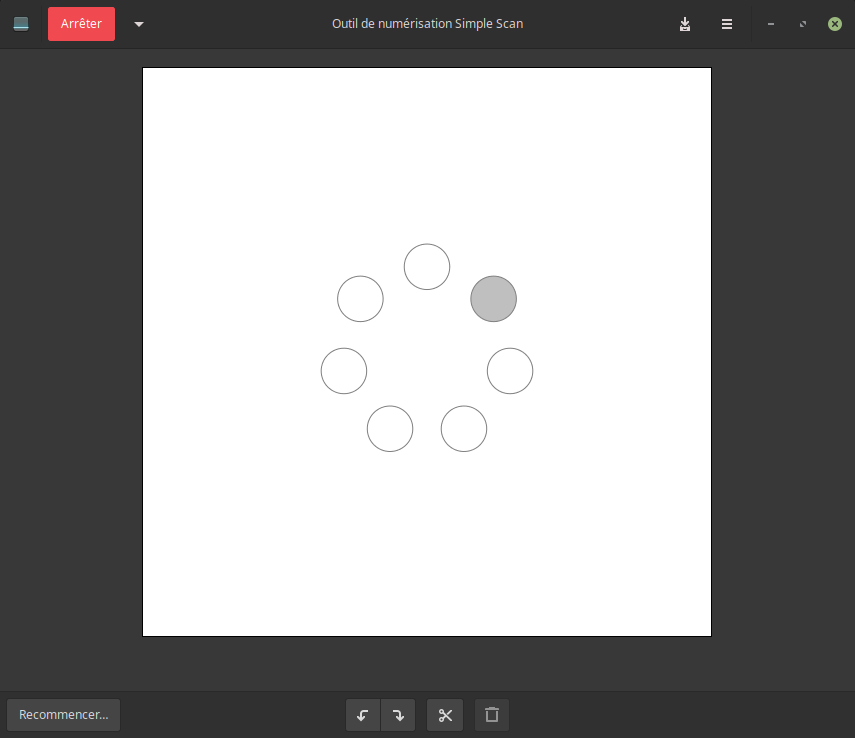Image resolution: width=855 pixels, height=738 pixels.
Task: Close the Simple Scan window
Action: [835, 24]
